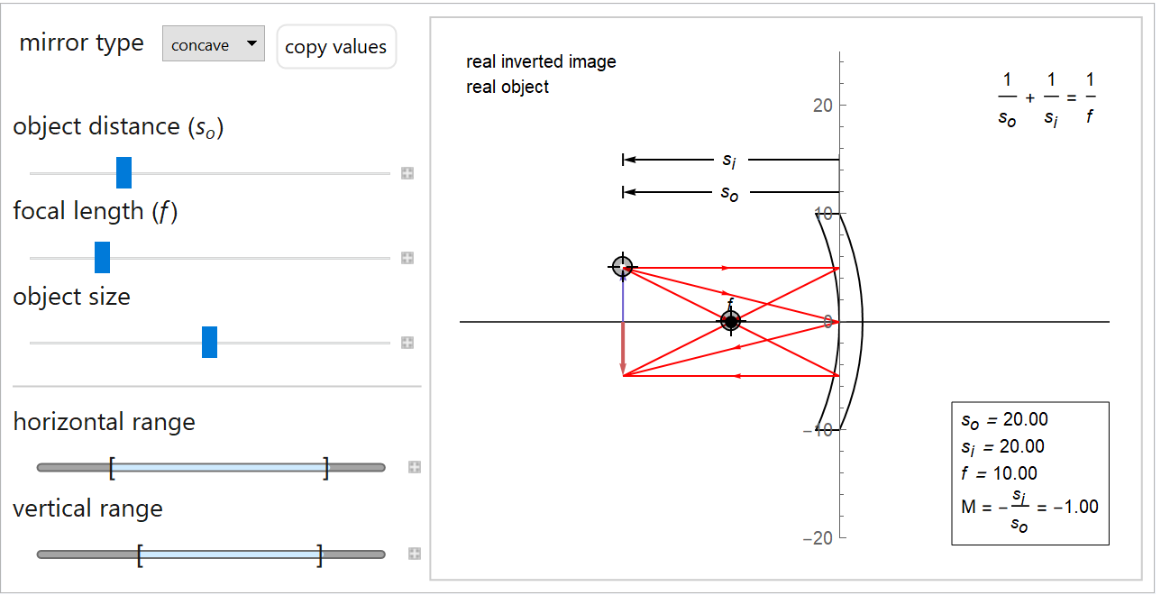
Task: Click right bracket of horizontal range
Action: point(326,467)
